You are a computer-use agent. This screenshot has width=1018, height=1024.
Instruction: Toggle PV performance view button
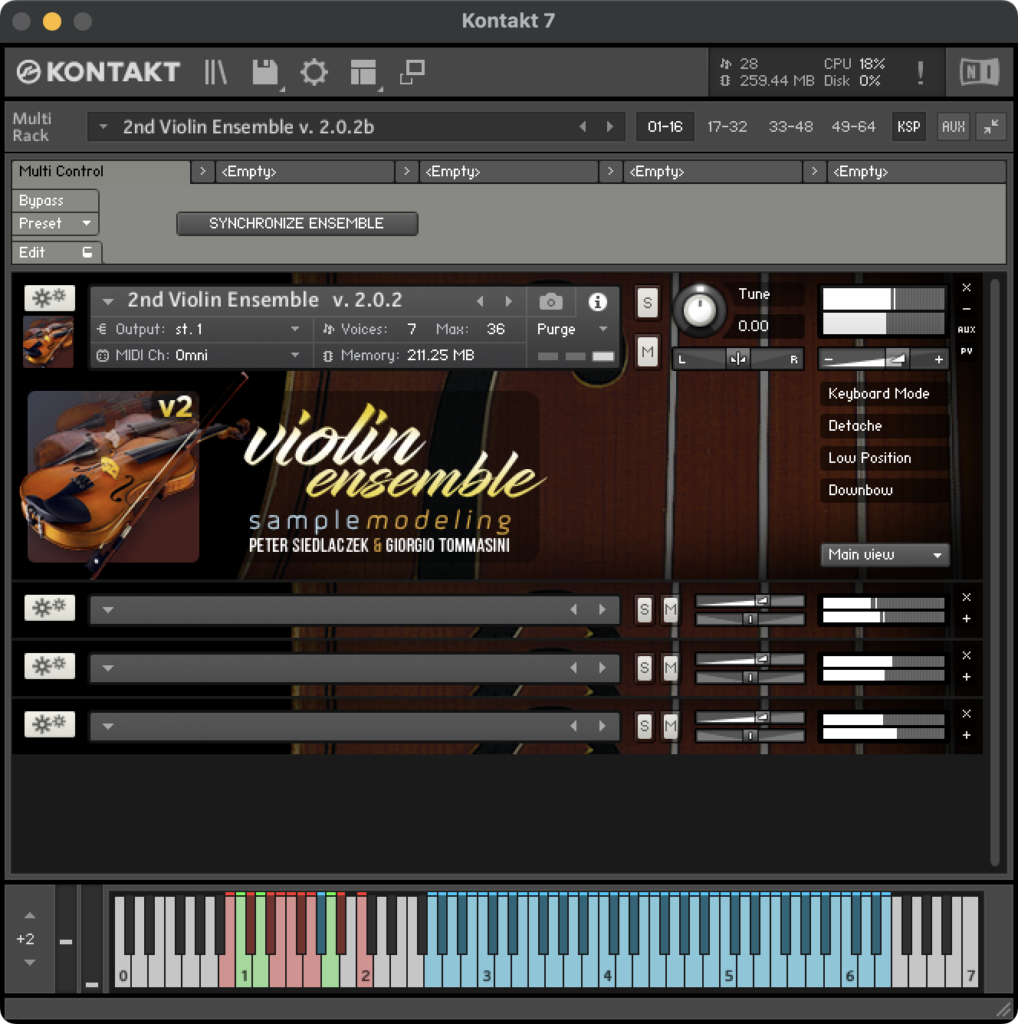pos(966,351)
